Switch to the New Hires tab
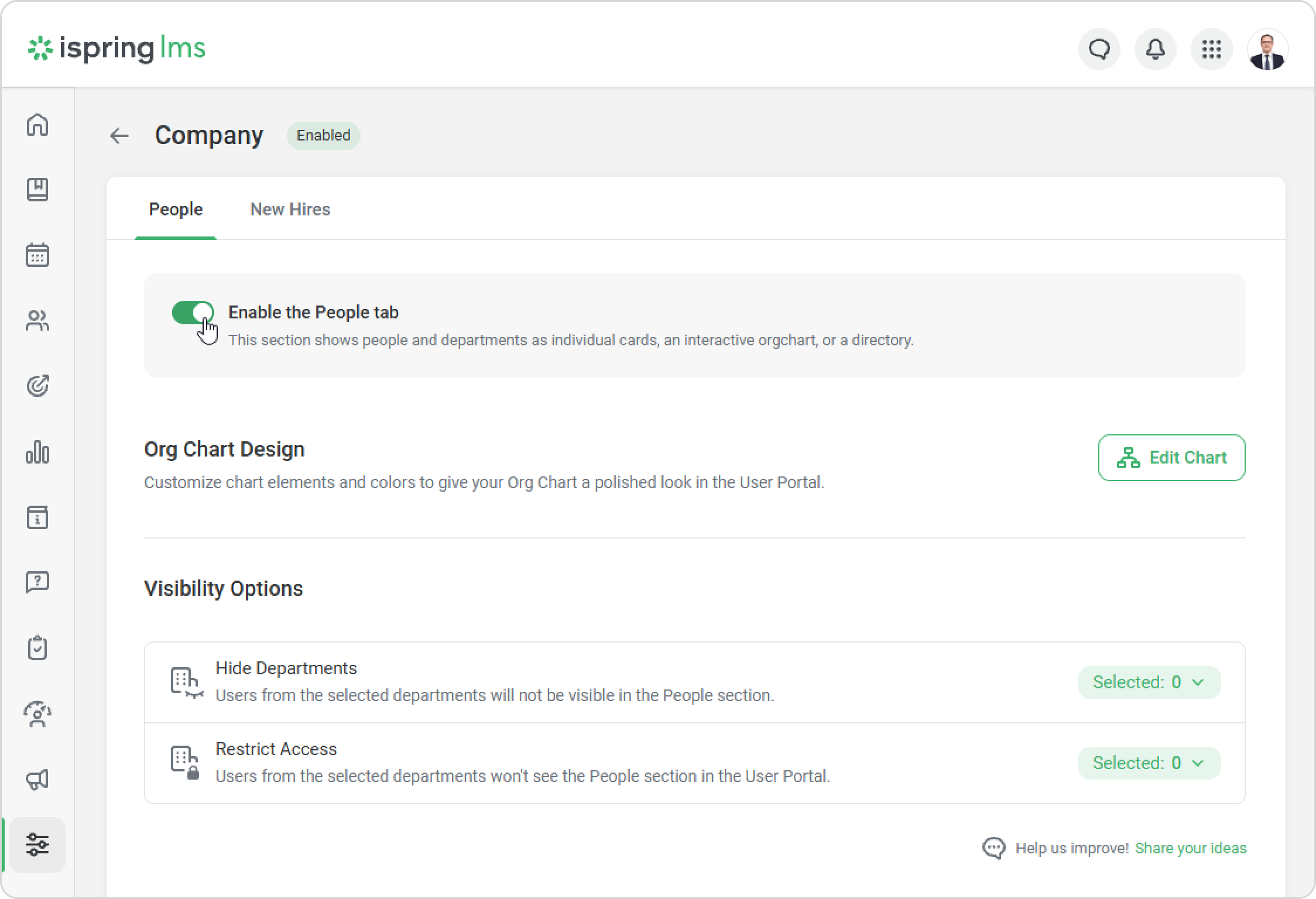 point(290,210)
